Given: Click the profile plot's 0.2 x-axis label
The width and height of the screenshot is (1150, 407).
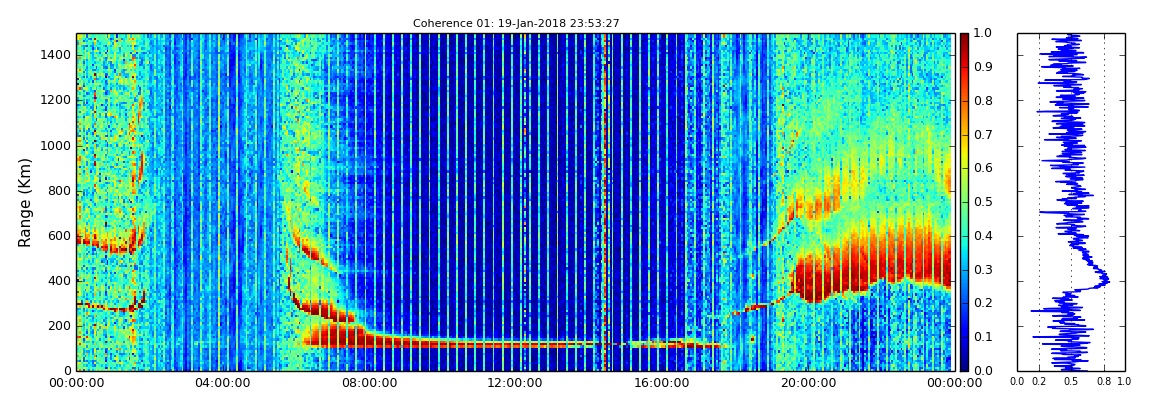Looking at the screenshot, I should (1039, 382).
